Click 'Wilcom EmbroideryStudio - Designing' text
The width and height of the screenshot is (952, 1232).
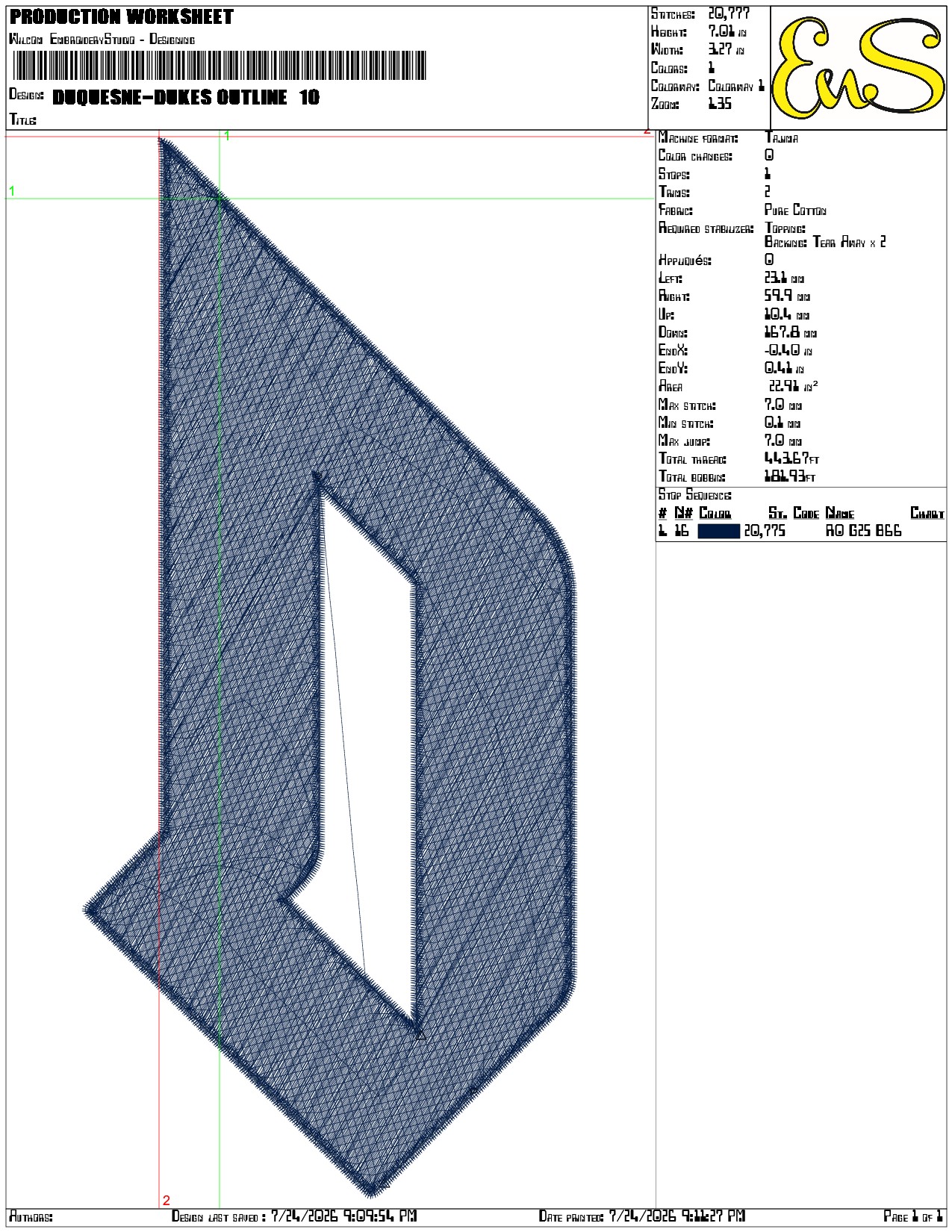pyautogui.click(x=102, y=39)
